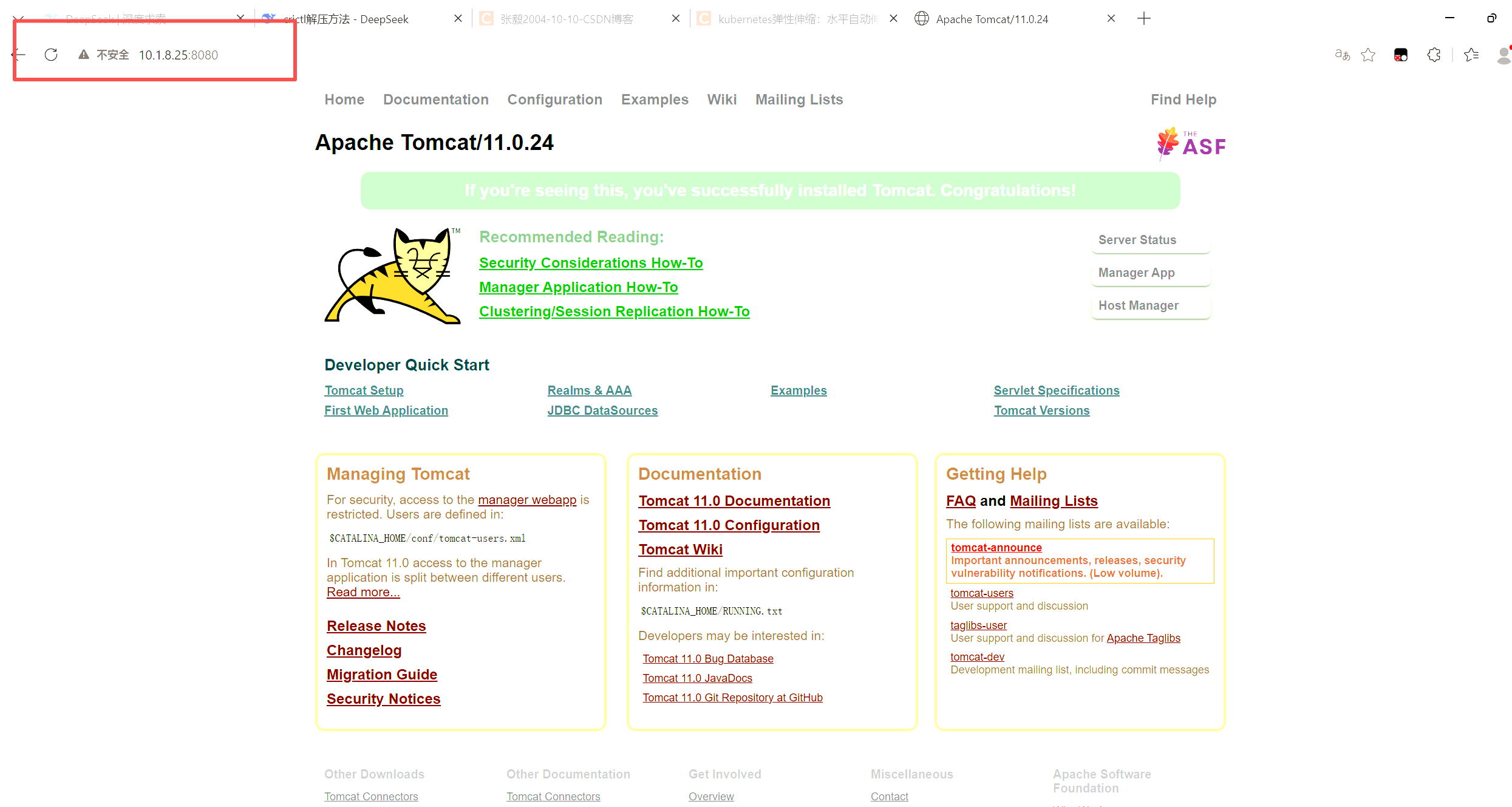Open Wiki in the top navigation

722,100
